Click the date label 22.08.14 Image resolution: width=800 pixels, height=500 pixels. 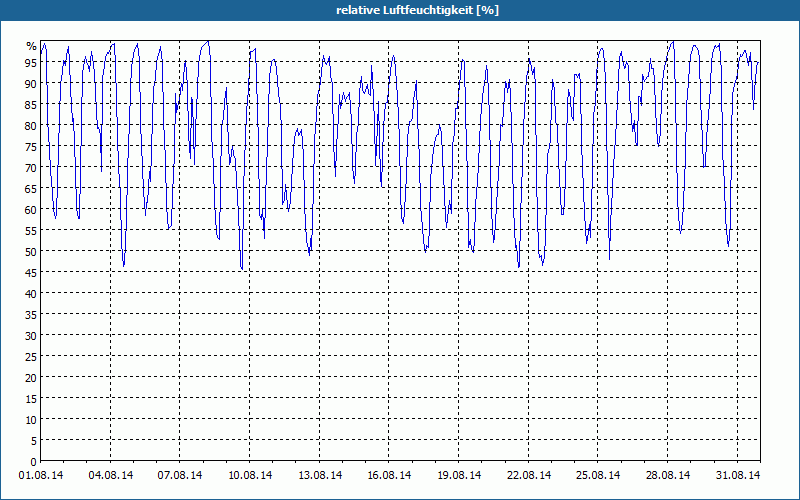coord(529,475)
